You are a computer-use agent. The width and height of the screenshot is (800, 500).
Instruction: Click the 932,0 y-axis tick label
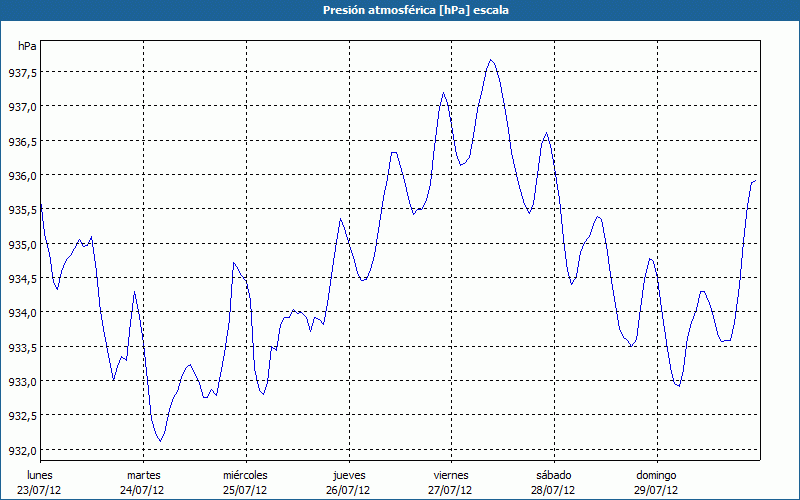pos(22,450)
